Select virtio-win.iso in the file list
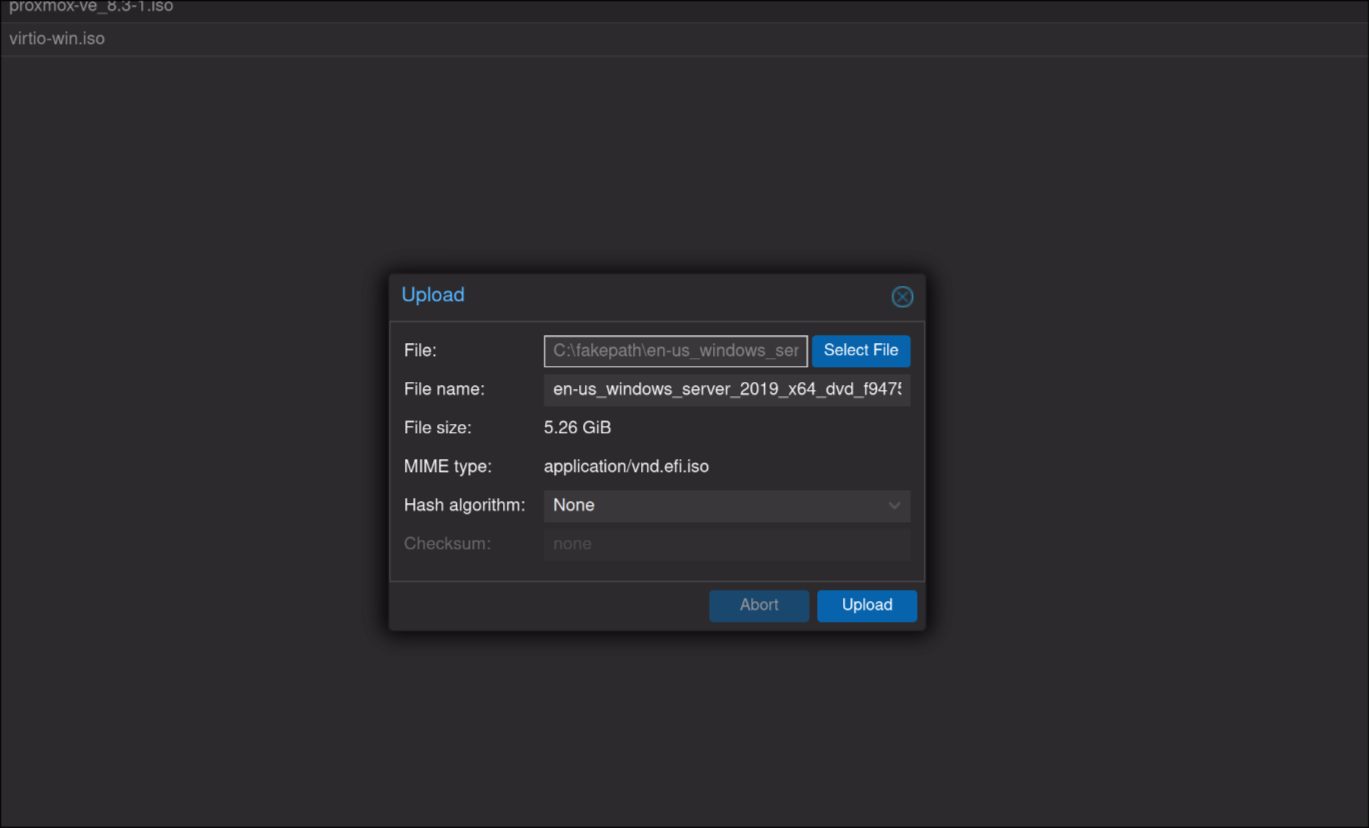The image size is (1369, 828). (x=57, y=39)
